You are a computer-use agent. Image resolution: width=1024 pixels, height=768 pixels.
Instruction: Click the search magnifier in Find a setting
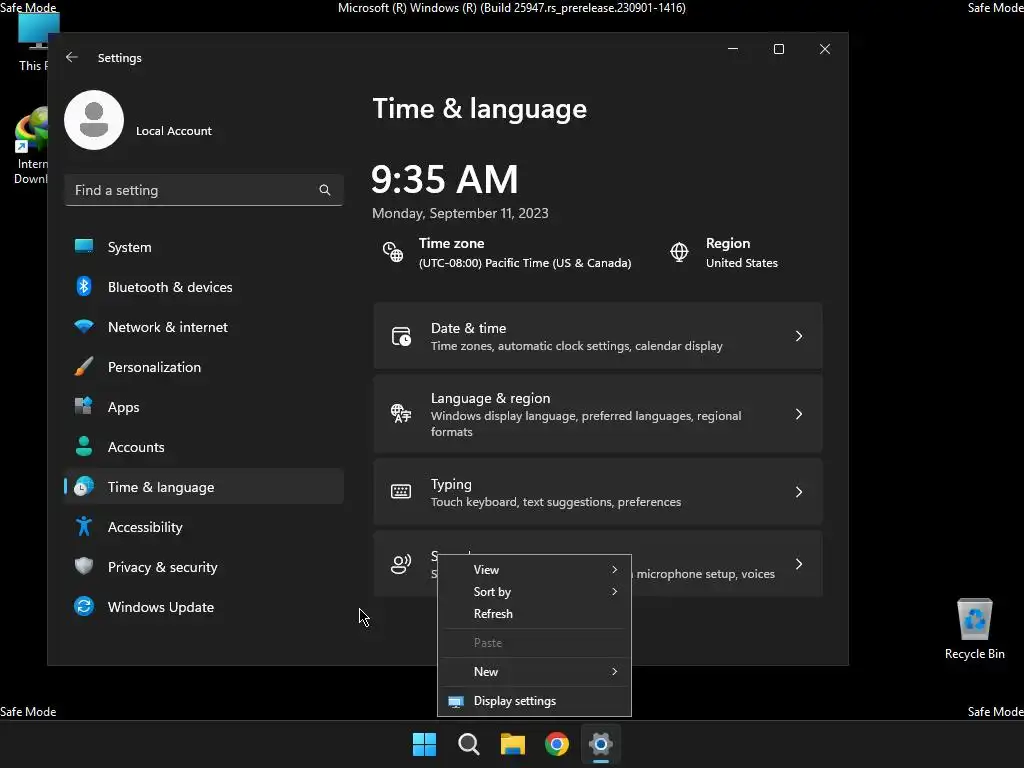(325, 190)
